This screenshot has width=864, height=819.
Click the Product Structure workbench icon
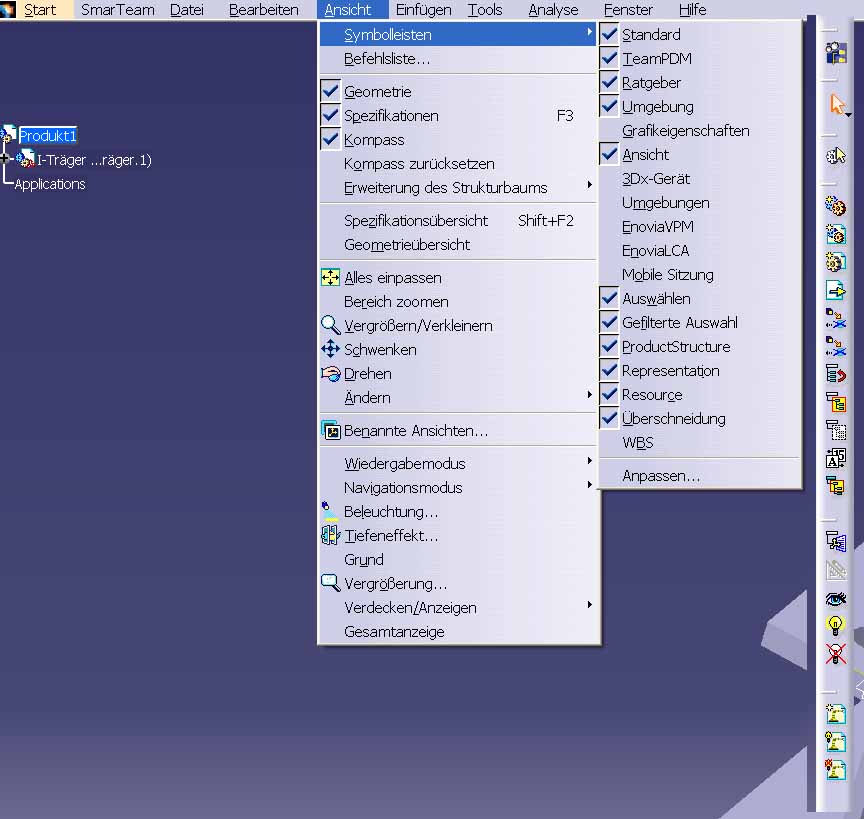[836, 53]
